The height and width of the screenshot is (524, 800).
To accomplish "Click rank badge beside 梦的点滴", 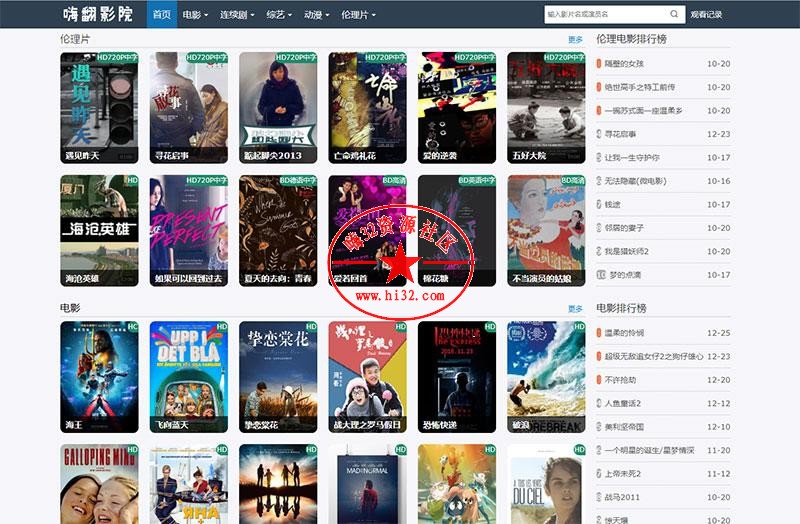I will [599, 275].
